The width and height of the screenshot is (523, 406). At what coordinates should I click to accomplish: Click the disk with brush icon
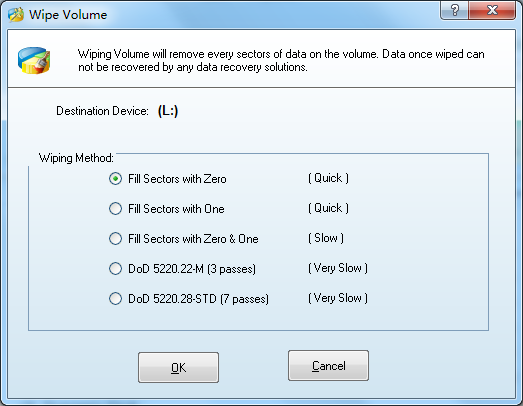click(34, 60)
